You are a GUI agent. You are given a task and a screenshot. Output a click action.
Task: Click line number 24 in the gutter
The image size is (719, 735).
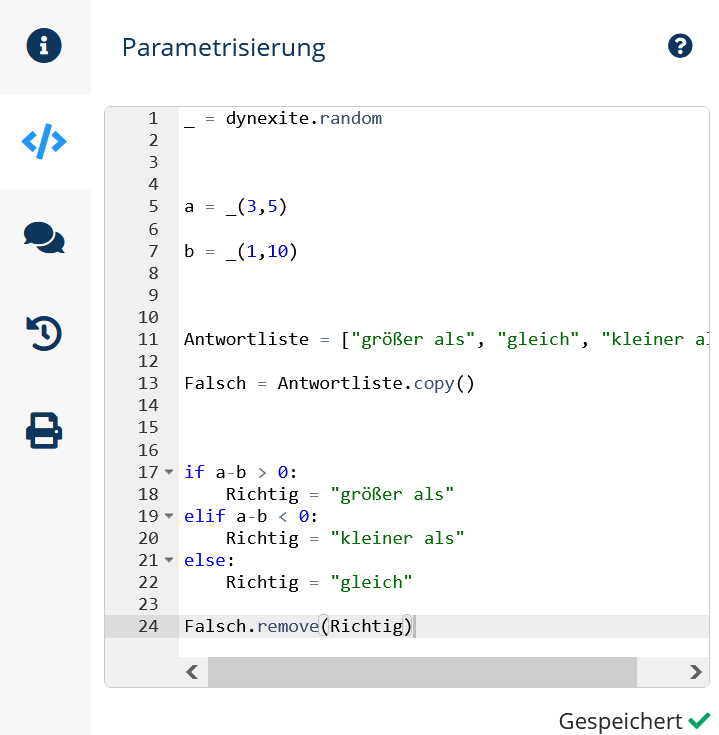point(148,626)
